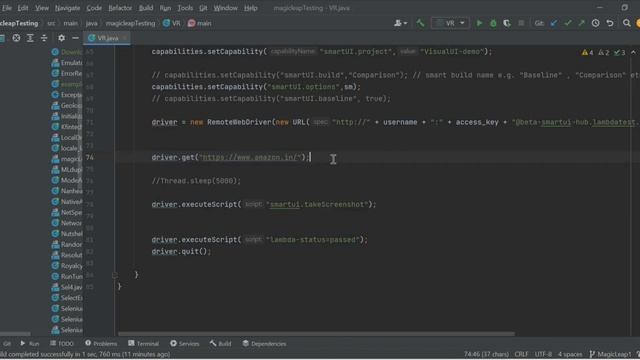Rollback changes with the undo arrow icon

610,23
